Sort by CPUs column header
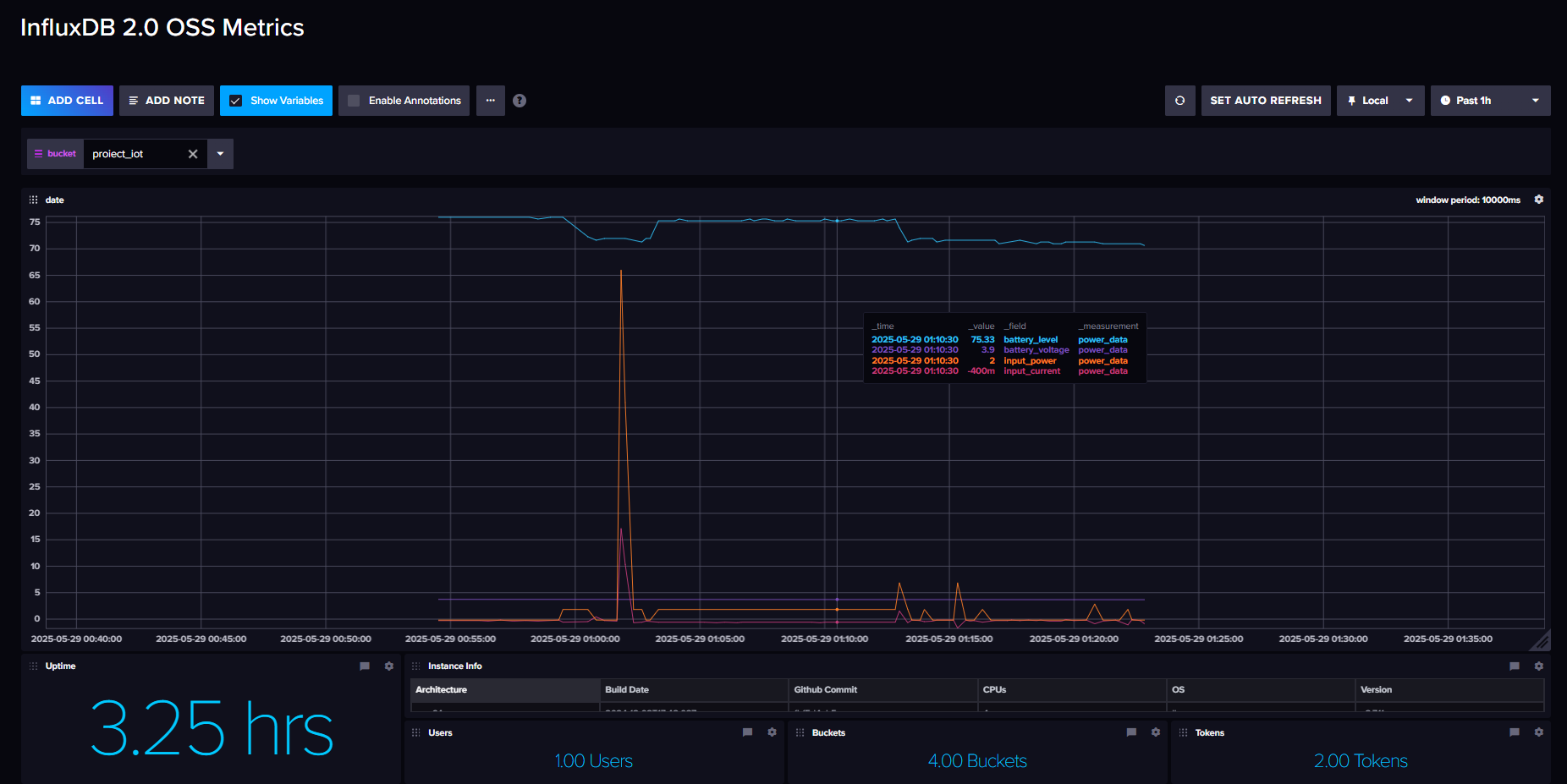This screenshot has height=784, width=1567. [1072, 690]
